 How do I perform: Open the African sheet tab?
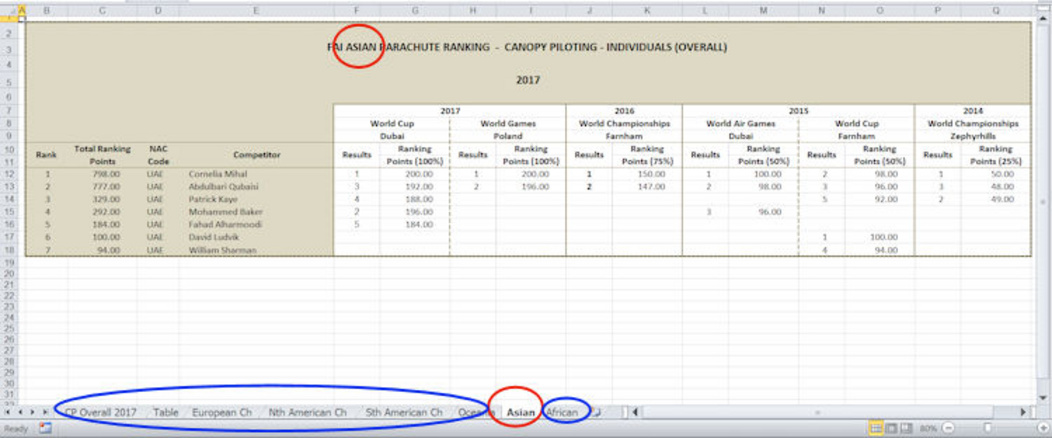tap(563, 411)
